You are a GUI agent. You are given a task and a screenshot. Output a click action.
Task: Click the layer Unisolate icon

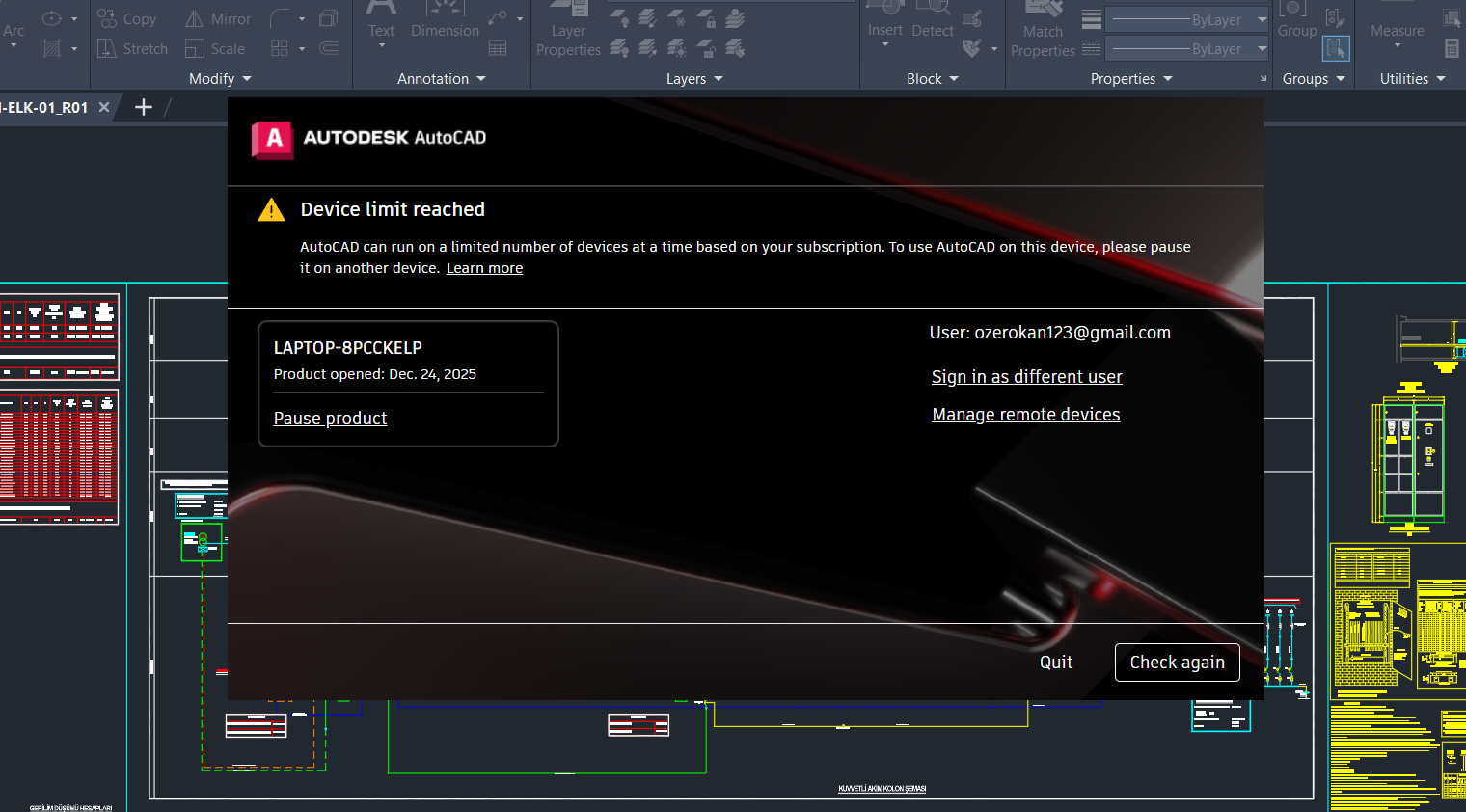tap(648, 48)
